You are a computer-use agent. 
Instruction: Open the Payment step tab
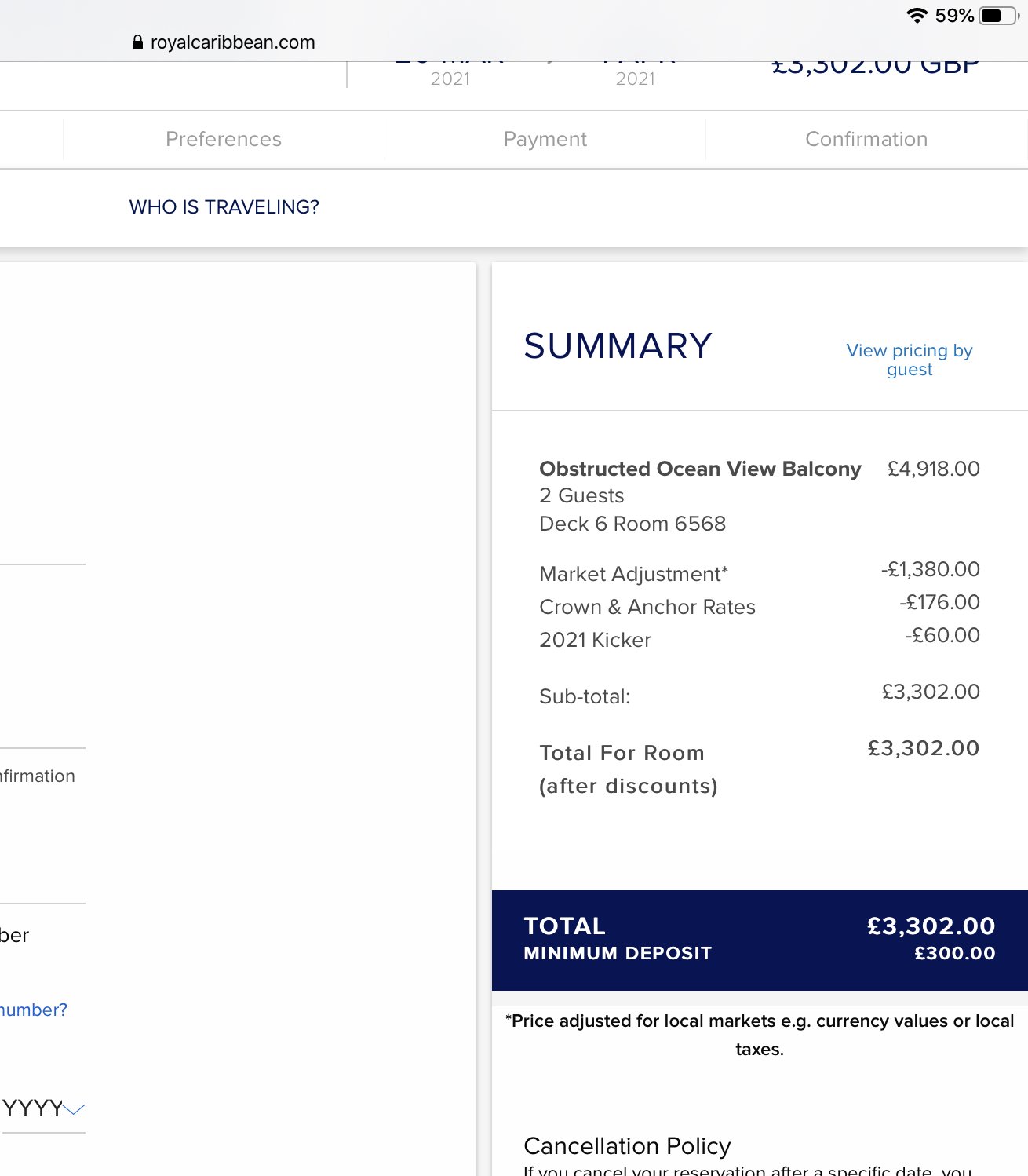click(x=545, y=139)
